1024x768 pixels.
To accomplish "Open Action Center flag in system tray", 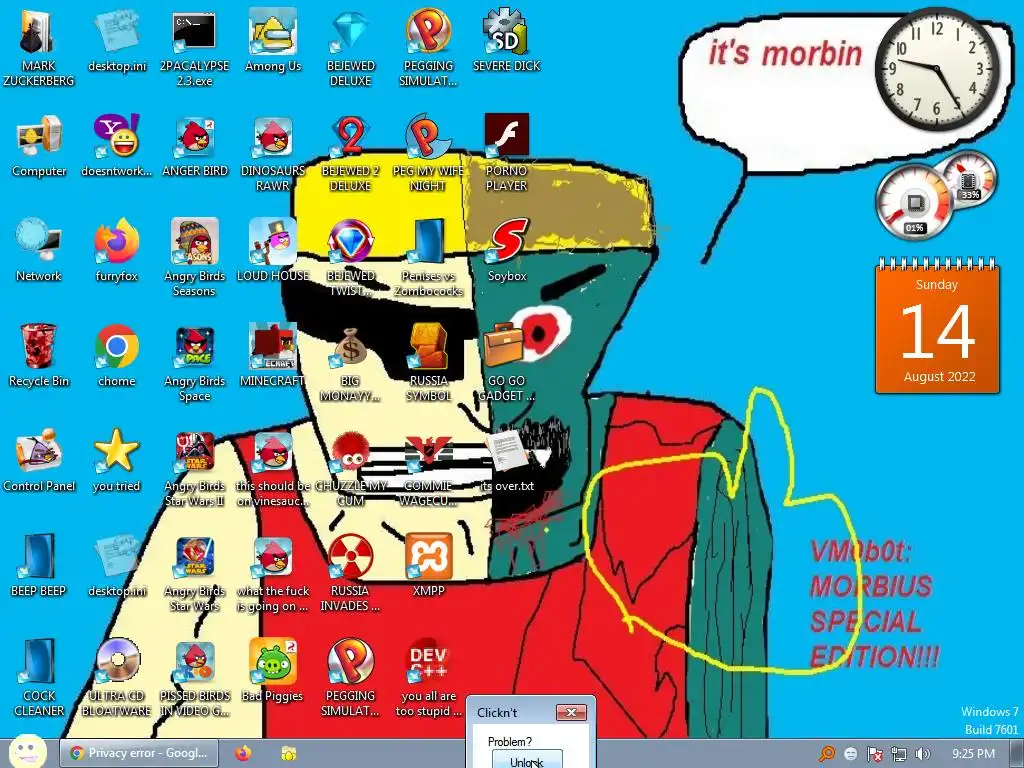I will pyautogui.click(x=874, y=754).
